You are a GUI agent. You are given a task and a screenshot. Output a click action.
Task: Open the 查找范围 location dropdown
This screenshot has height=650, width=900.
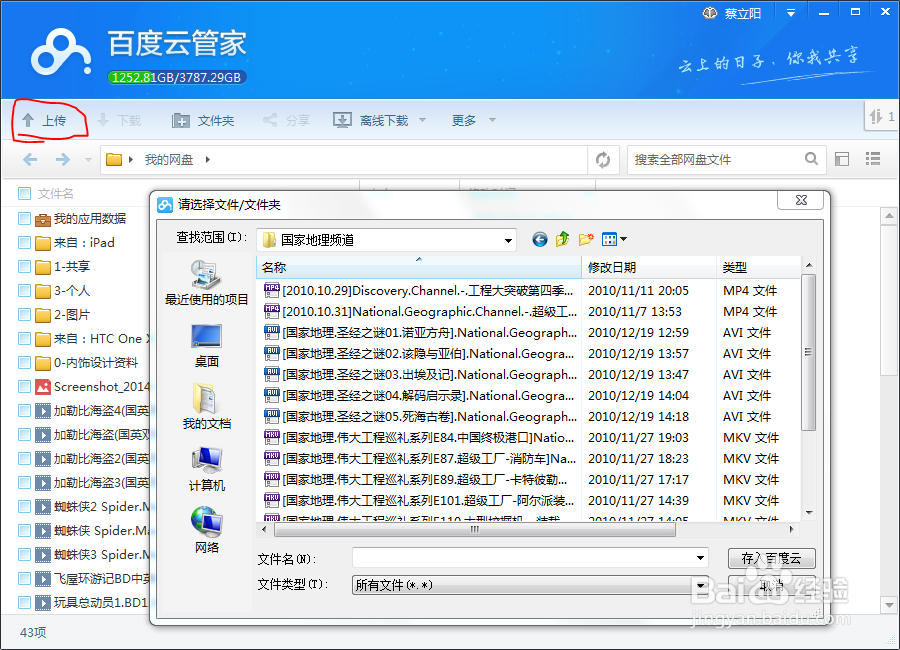508,239
